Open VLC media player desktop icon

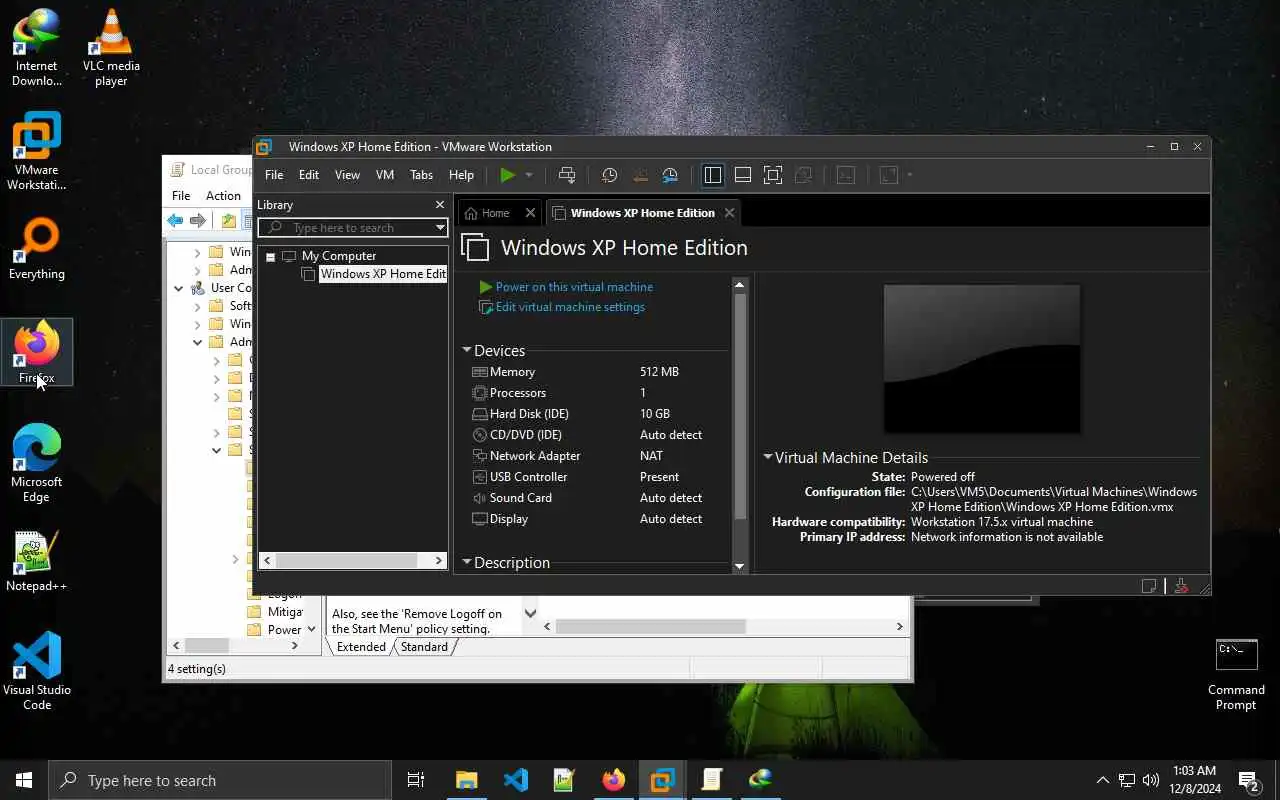111,48
